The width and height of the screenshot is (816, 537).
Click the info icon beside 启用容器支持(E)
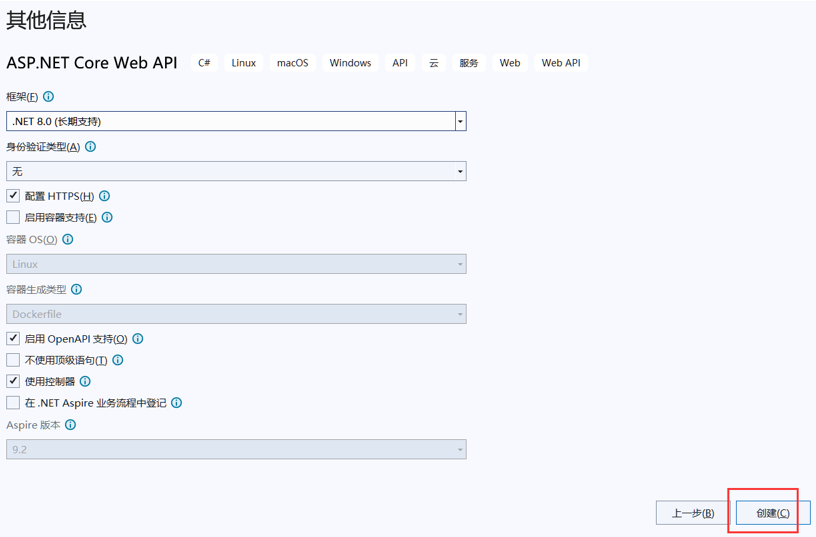click(107, 217)
